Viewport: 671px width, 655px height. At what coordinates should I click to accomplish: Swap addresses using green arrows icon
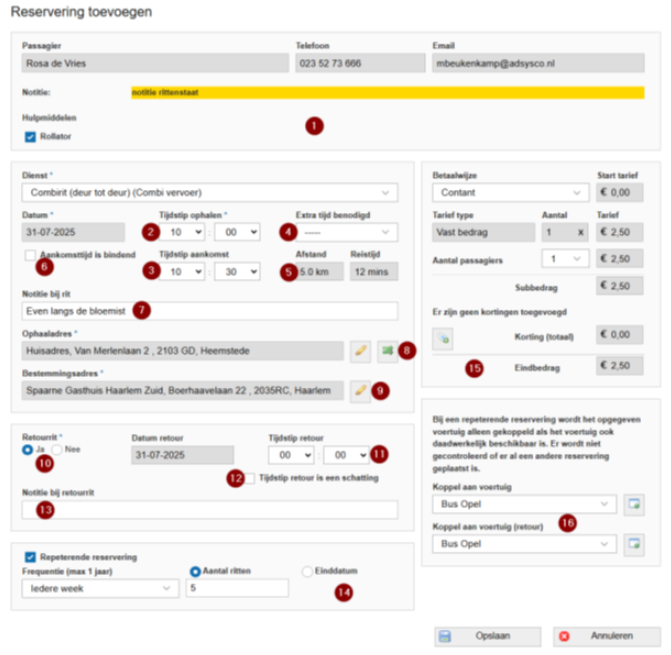tap(388, 351)
